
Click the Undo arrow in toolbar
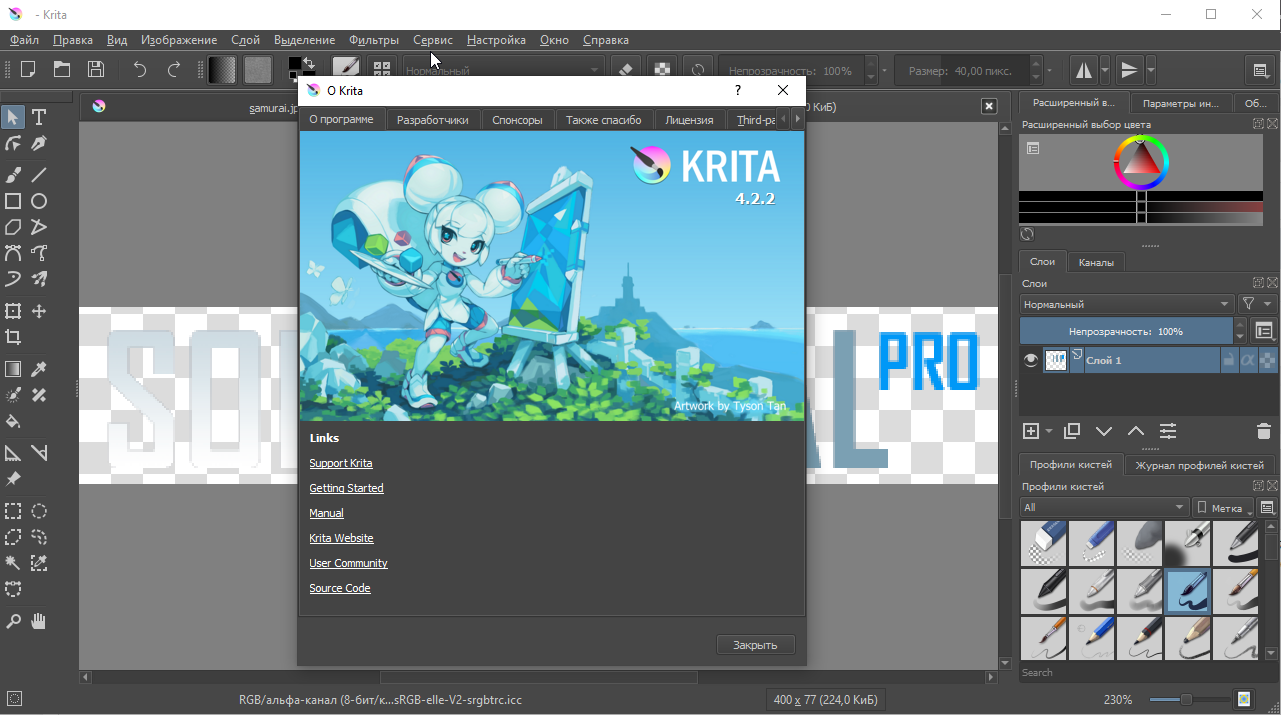pos(140,69)
